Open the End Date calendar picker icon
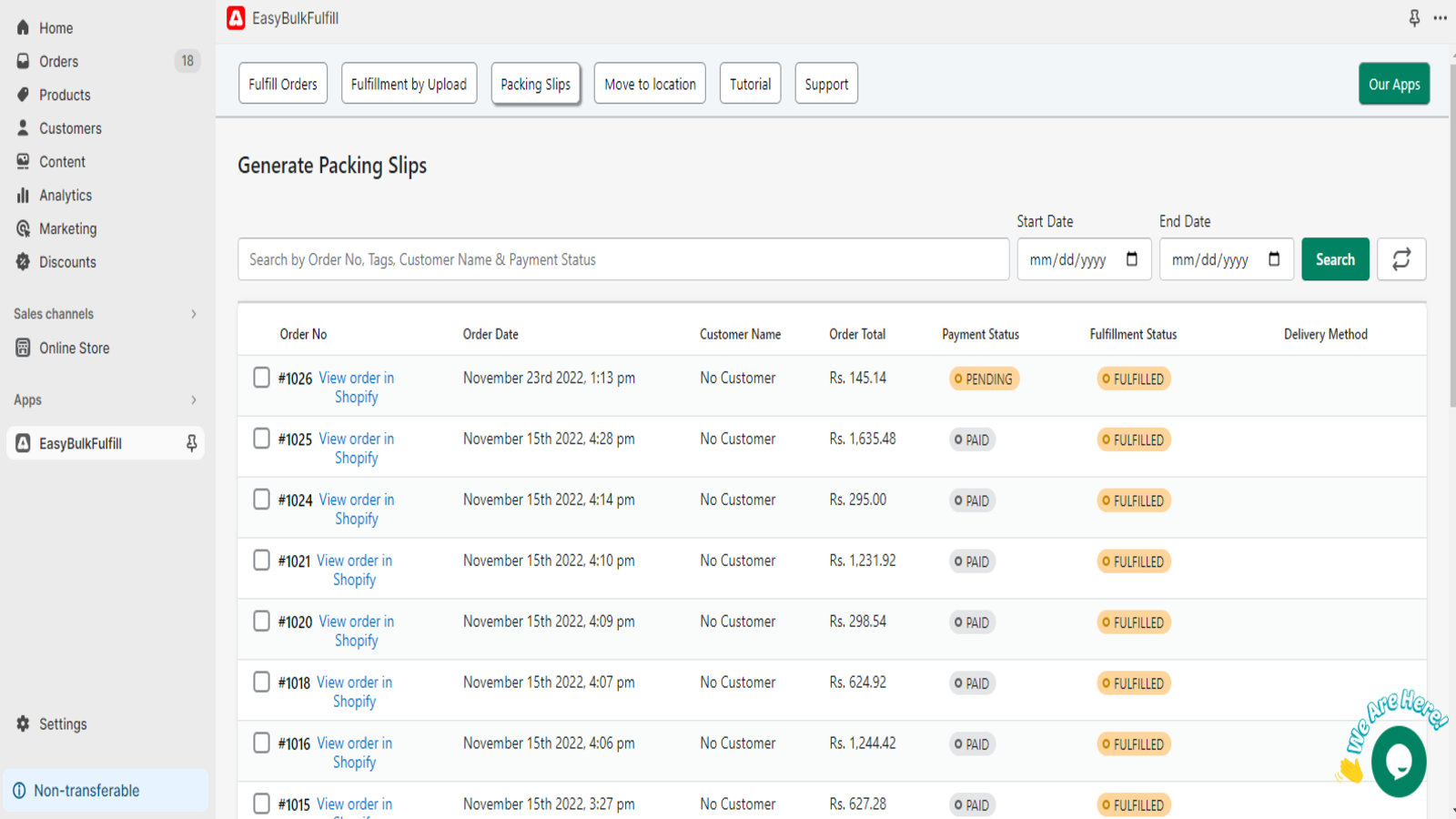1456x819 pixels. [x=1274, y=259]
